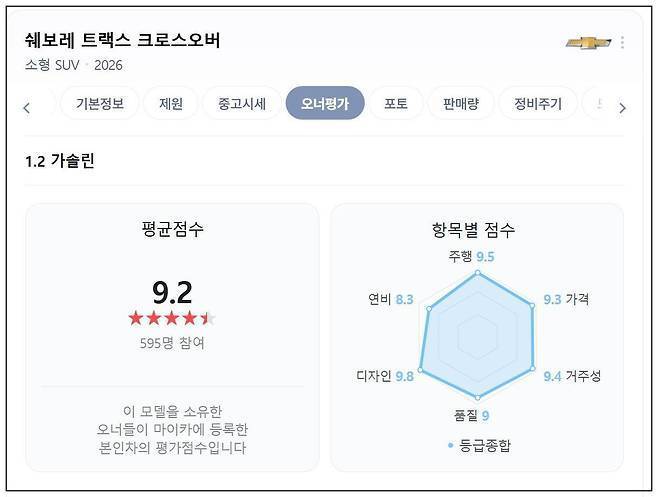Open the three-dot more options menu
This screenshot has height=497, width=658.
click(622, 42)
